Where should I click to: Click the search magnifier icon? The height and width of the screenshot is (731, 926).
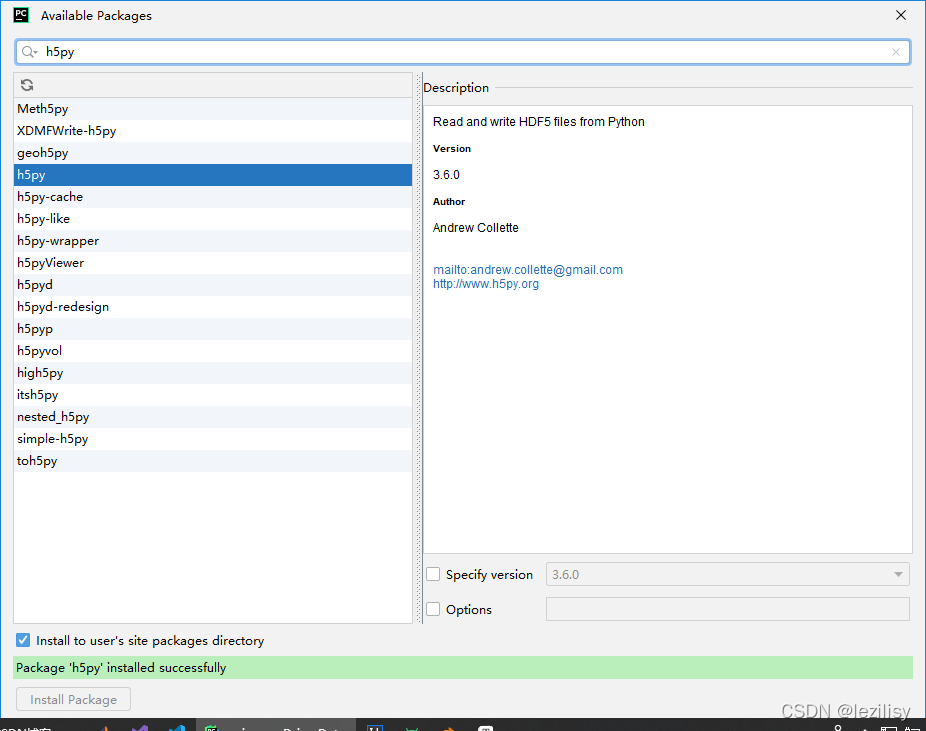point(28,52)
